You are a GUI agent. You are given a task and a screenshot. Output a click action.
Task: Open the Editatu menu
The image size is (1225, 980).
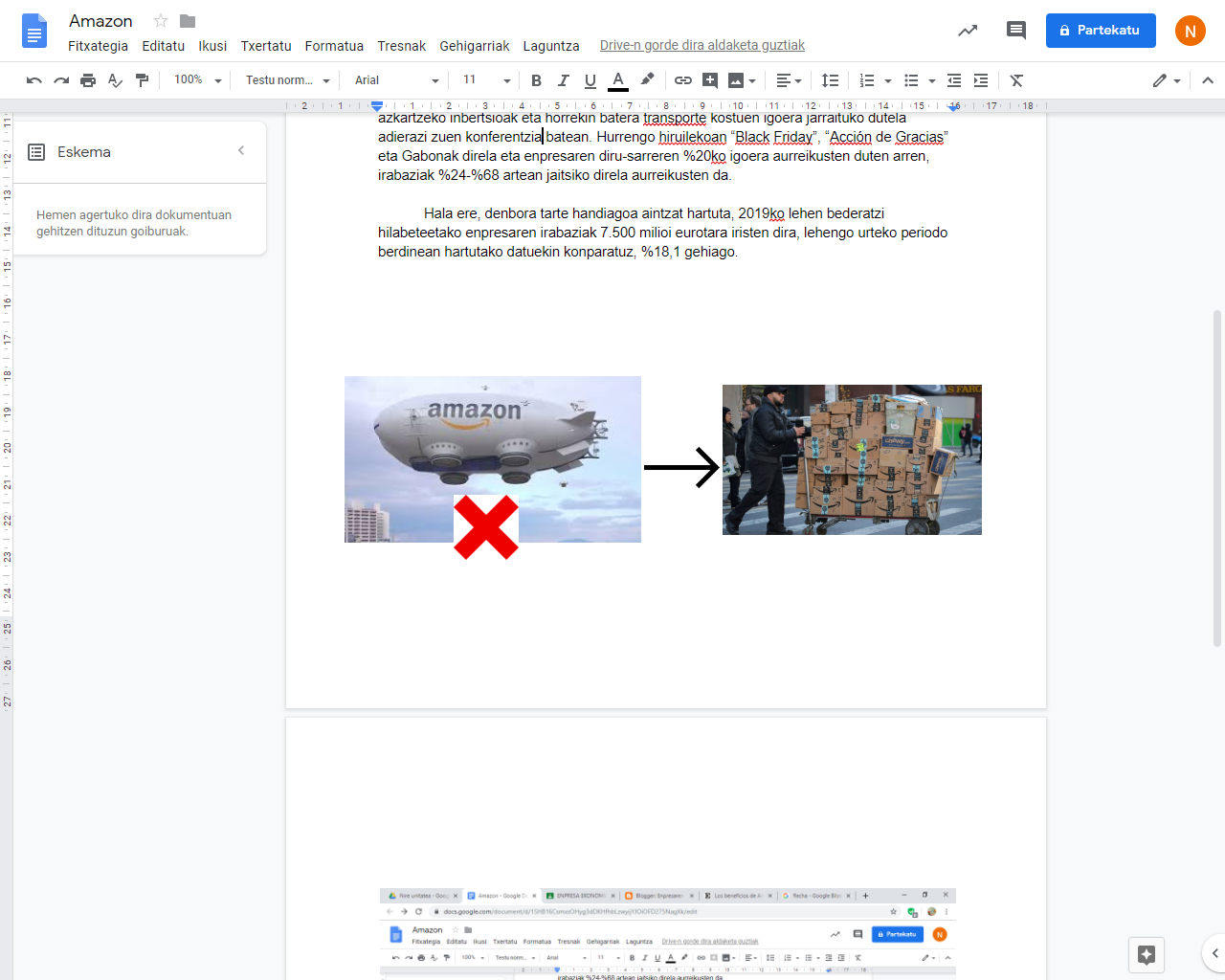tap(164, 46)
